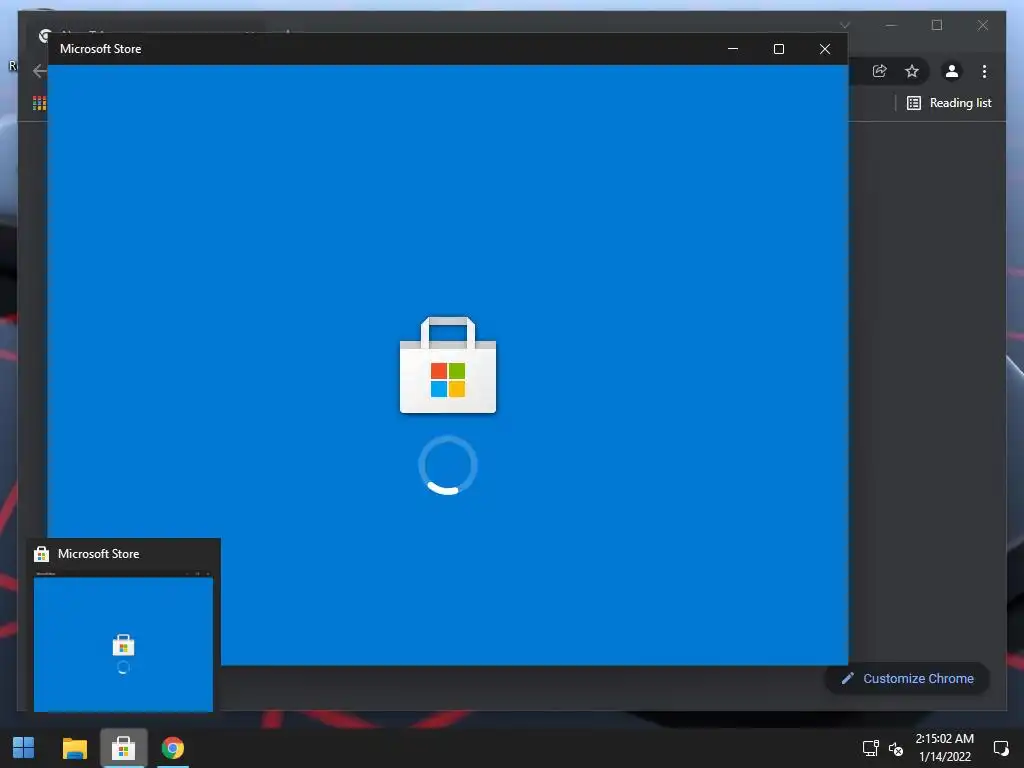Share this page using the Chrome share icon

(880, 71)
